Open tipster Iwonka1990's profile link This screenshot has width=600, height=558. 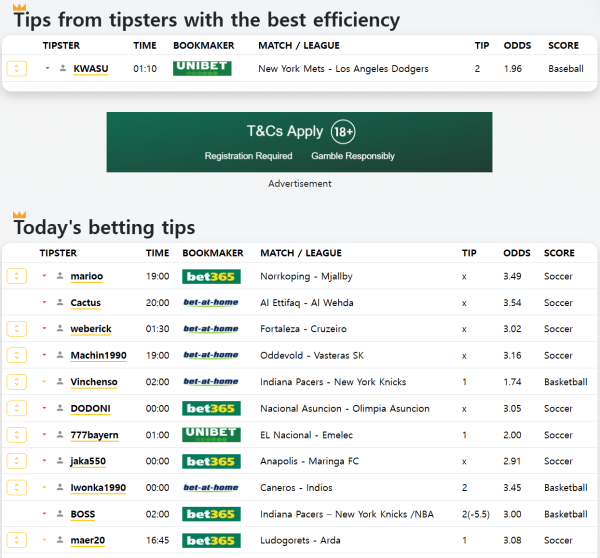pyautogui.click(x=98, y=488)
